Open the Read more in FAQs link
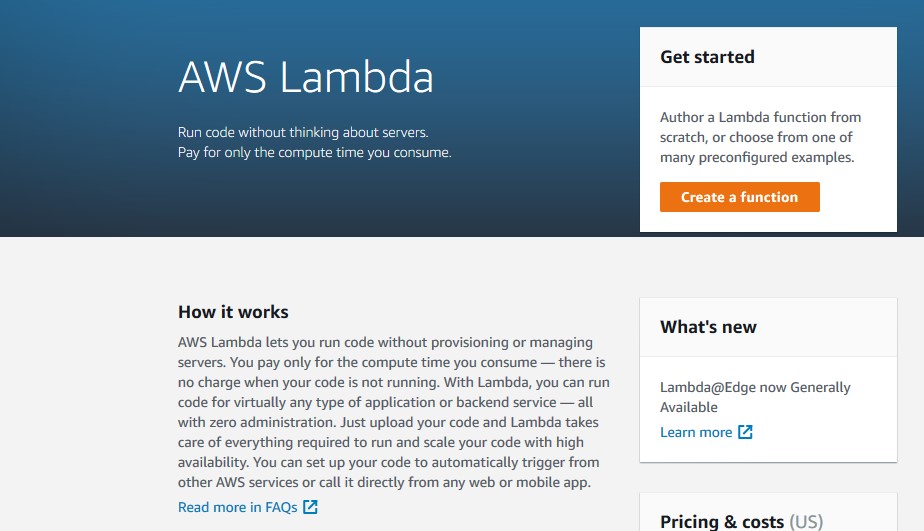Image resolution: width=924 pixels, height=531 pixels. point(237,507)
